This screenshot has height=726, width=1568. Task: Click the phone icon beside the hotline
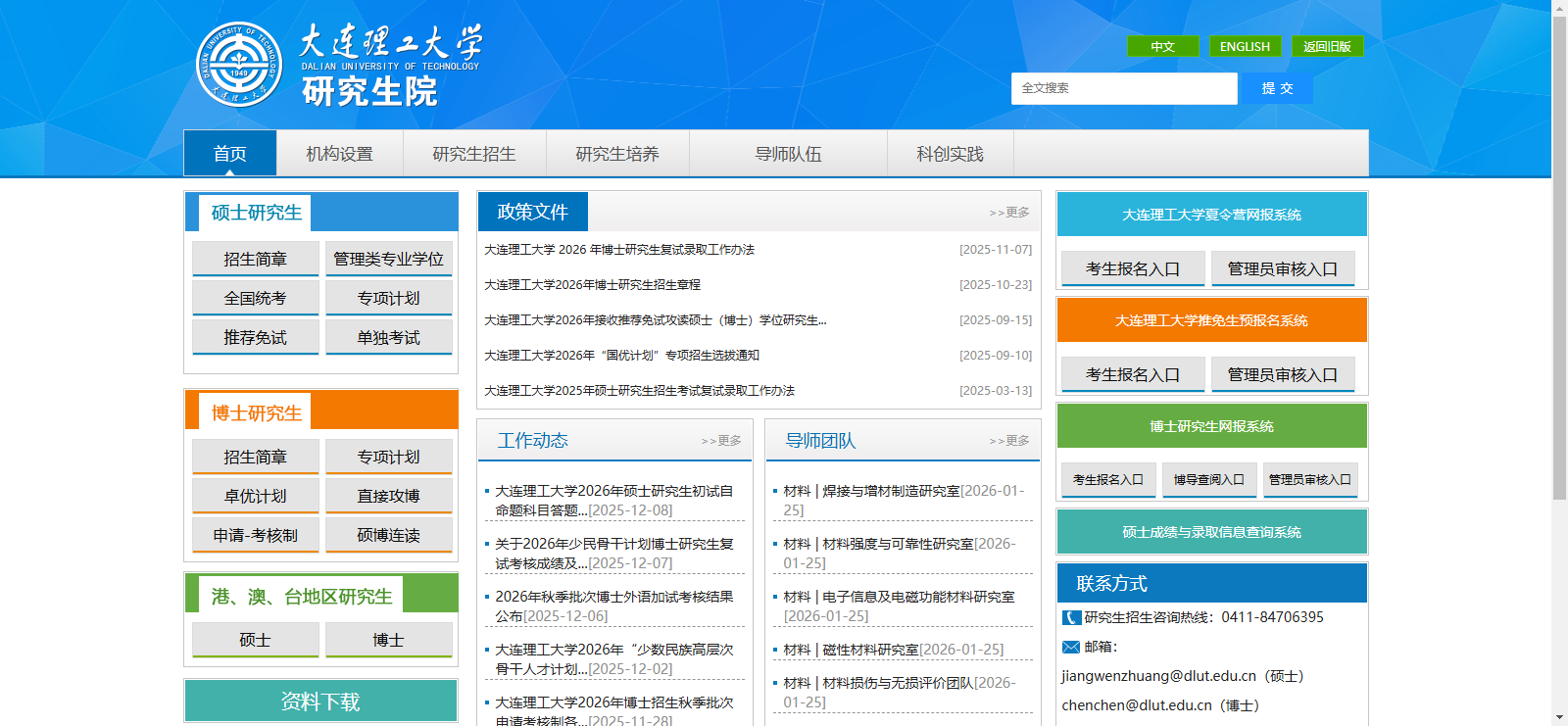pyautogui.click(x=1071, y=617)
